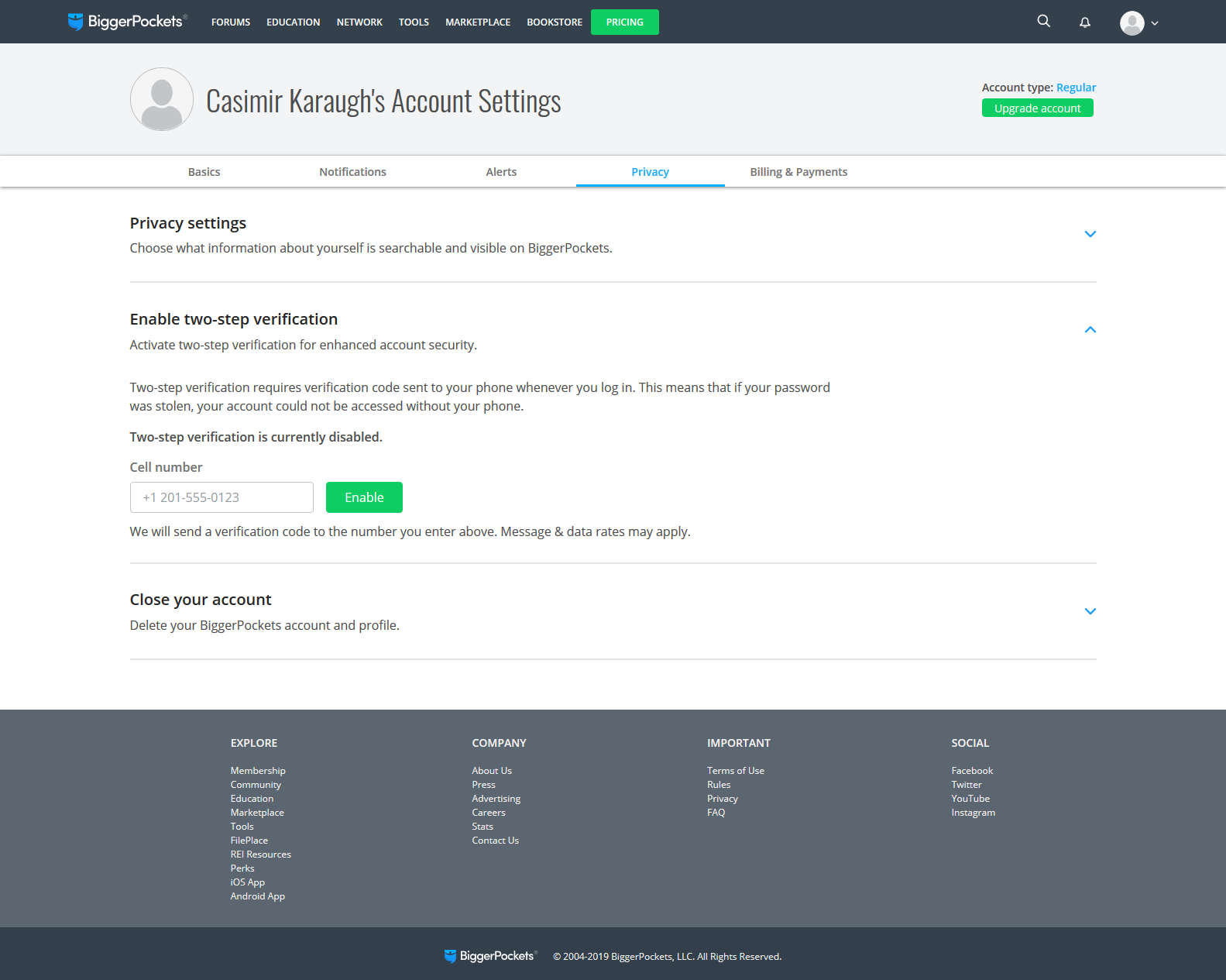Click the green Enable button
Viewport: 1226px width, 980px height.
point(364,497)
